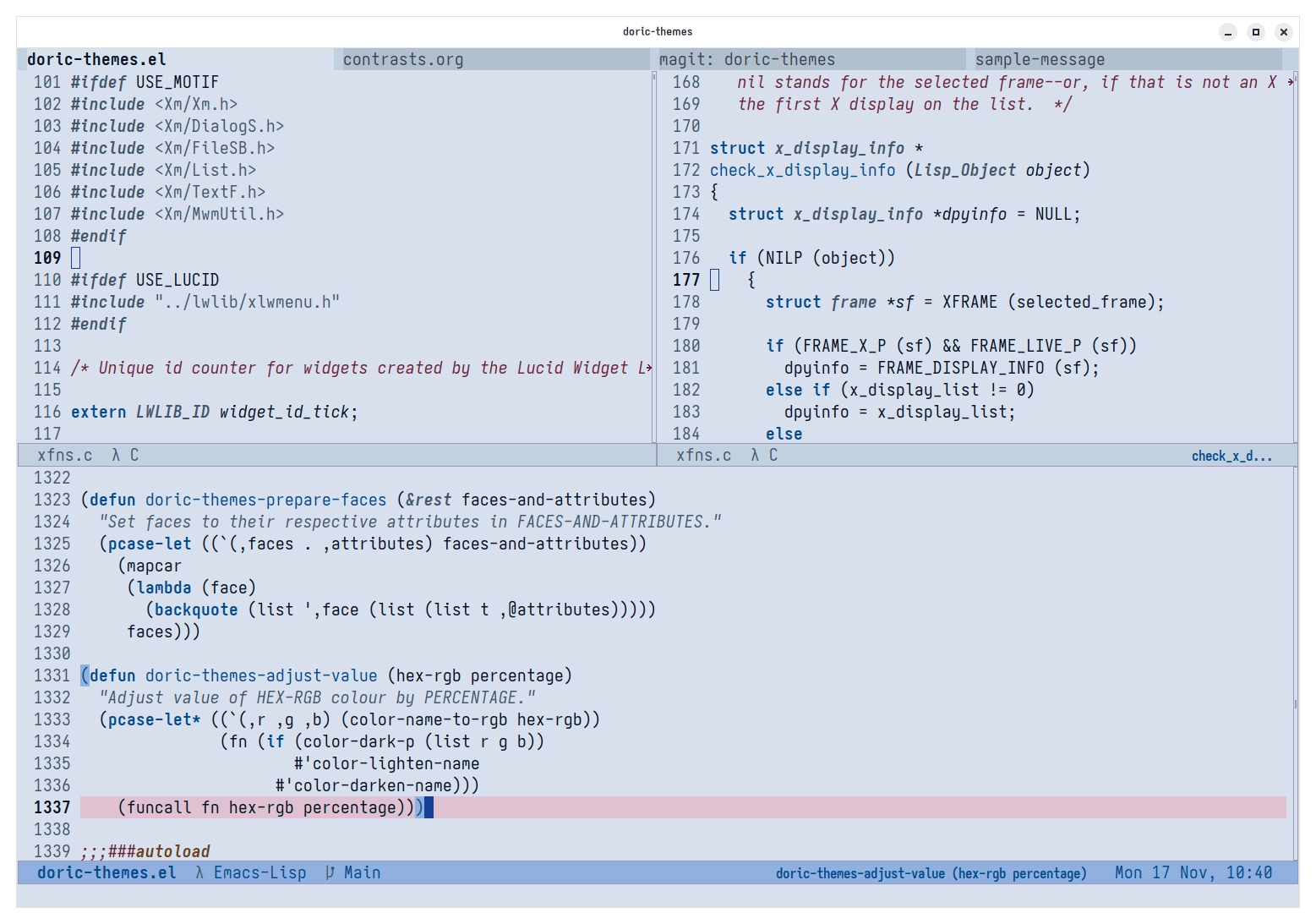Click the doric-themes.el tab
Image resolution: width=1316 pixels, height=924 pixels.
(x=96, y=59)
